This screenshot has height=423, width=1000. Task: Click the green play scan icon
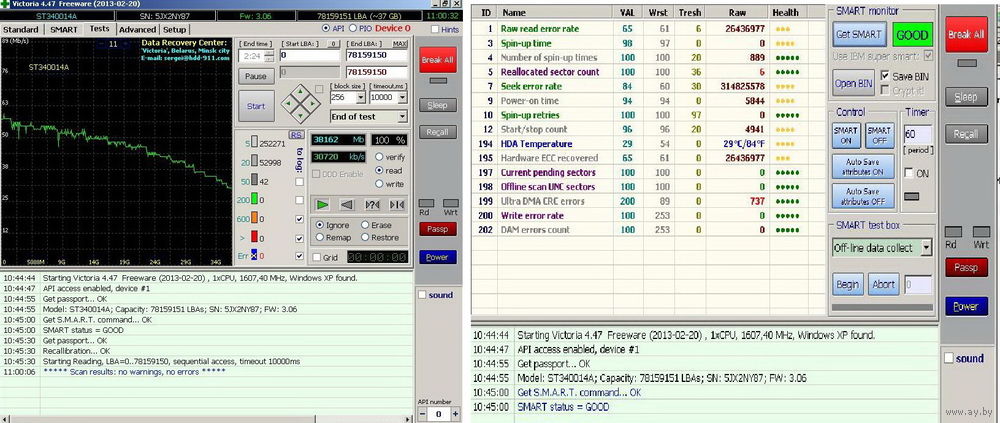tap(322, 204)
